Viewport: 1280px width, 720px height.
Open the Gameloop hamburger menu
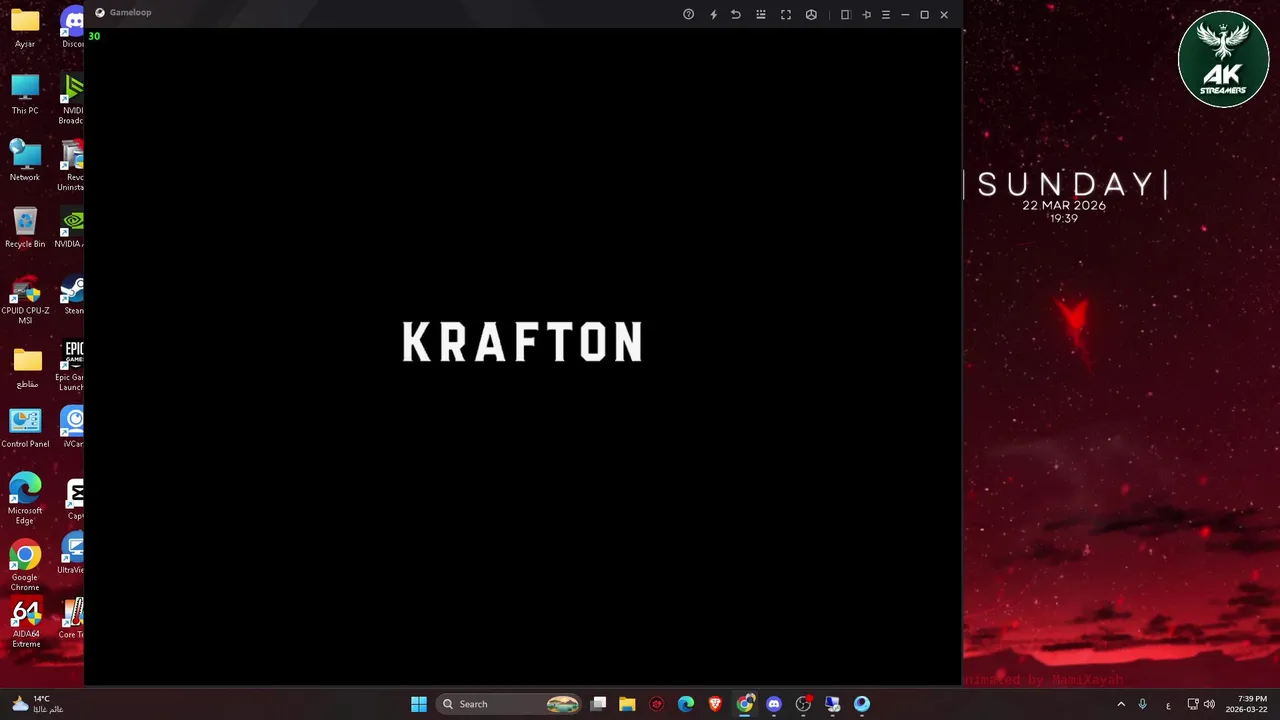tap(885, 14)
